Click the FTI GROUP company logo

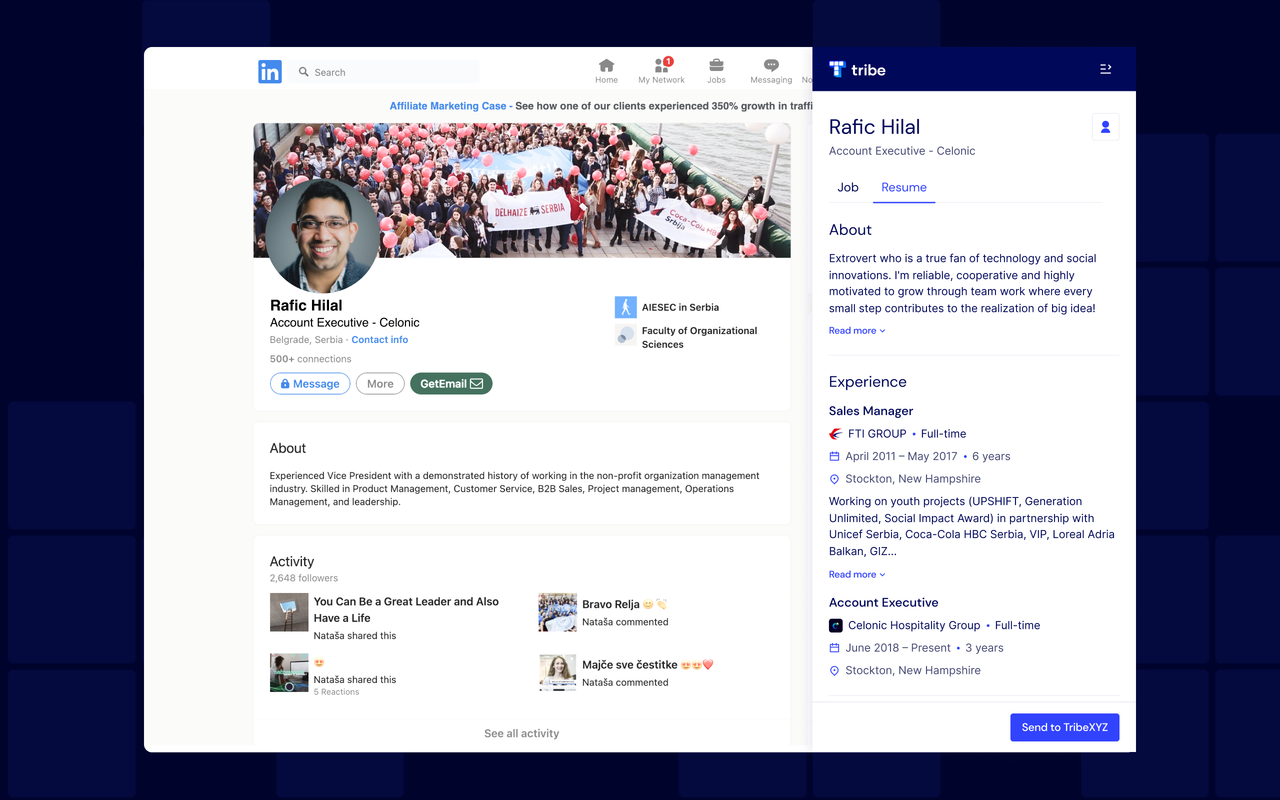coord(834,433)
